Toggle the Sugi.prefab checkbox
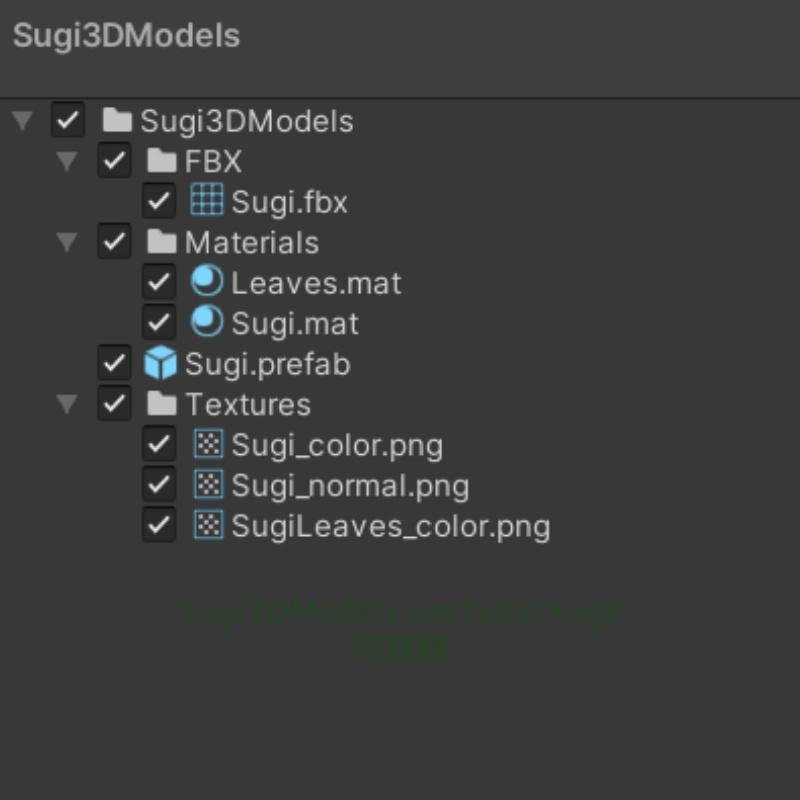This screenshot has width=800, height=800. [114, 364]
